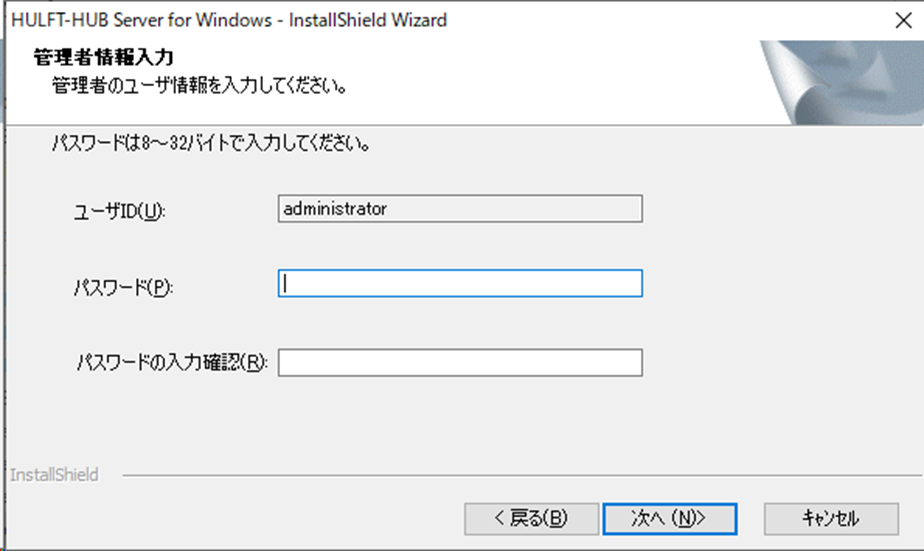Click the パスワードの入力確認(R) label
Screen dimensions: 924x551
[172, 362]
